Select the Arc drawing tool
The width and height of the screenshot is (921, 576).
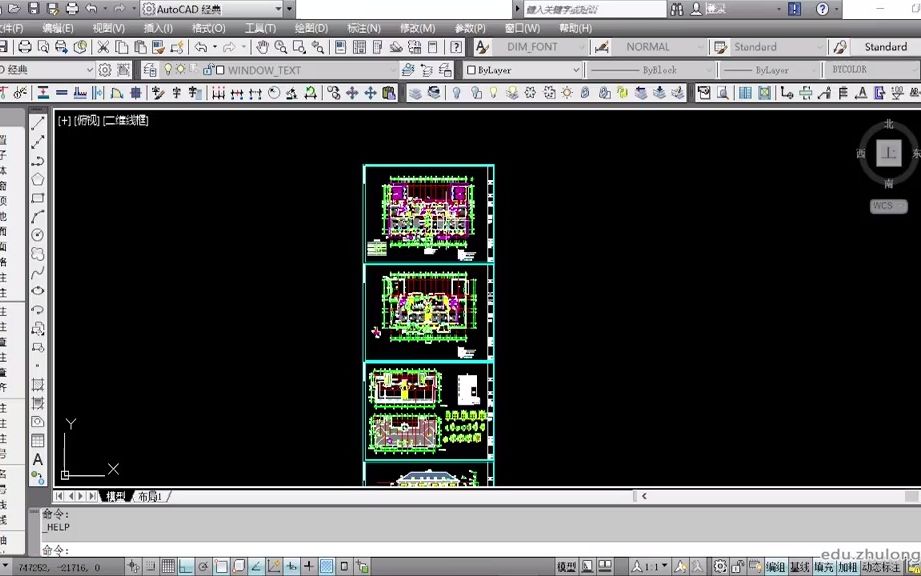(x=38, y=217)
